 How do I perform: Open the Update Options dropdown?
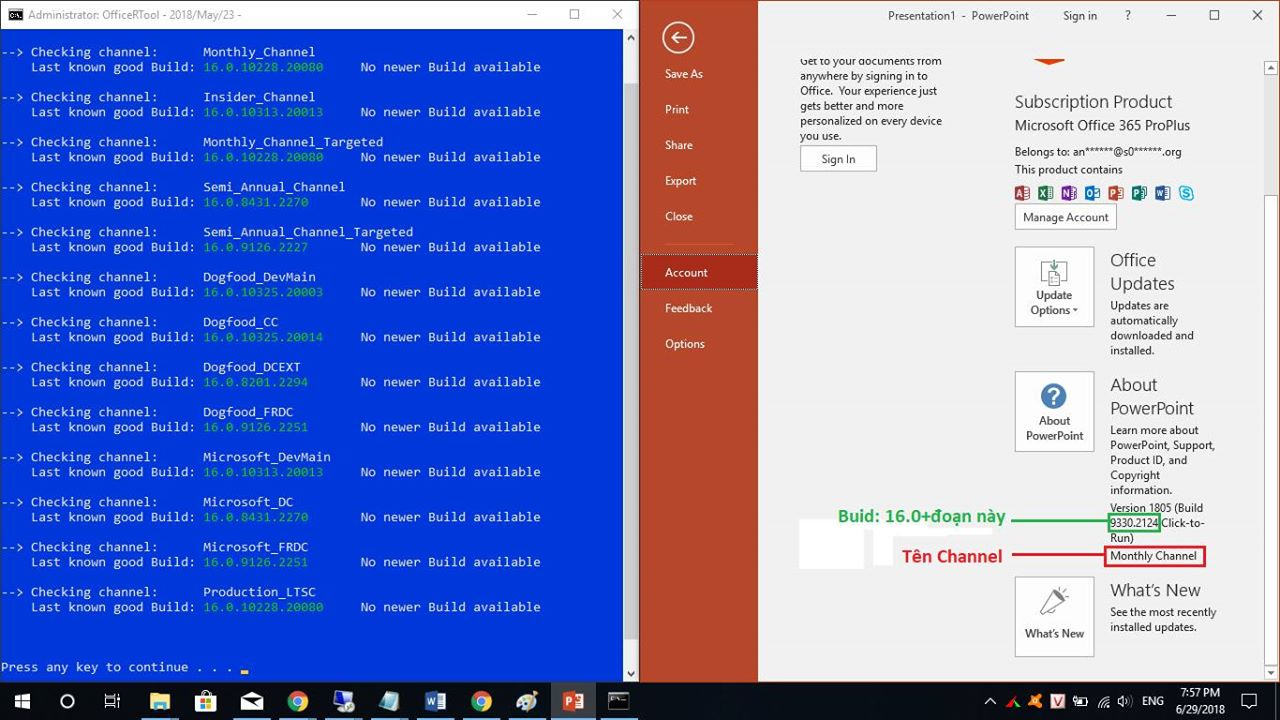(1054, 287)
